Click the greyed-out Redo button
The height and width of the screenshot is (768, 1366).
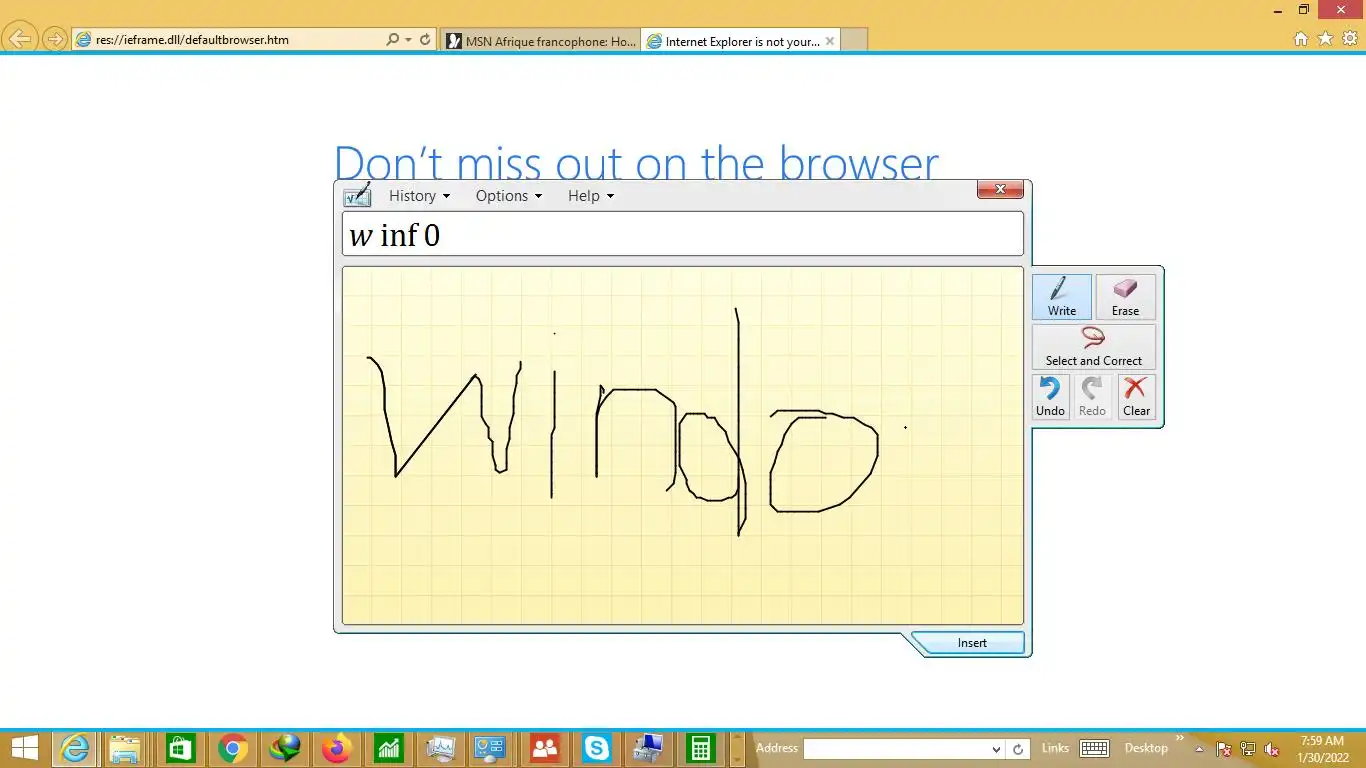pos(1092,397)
